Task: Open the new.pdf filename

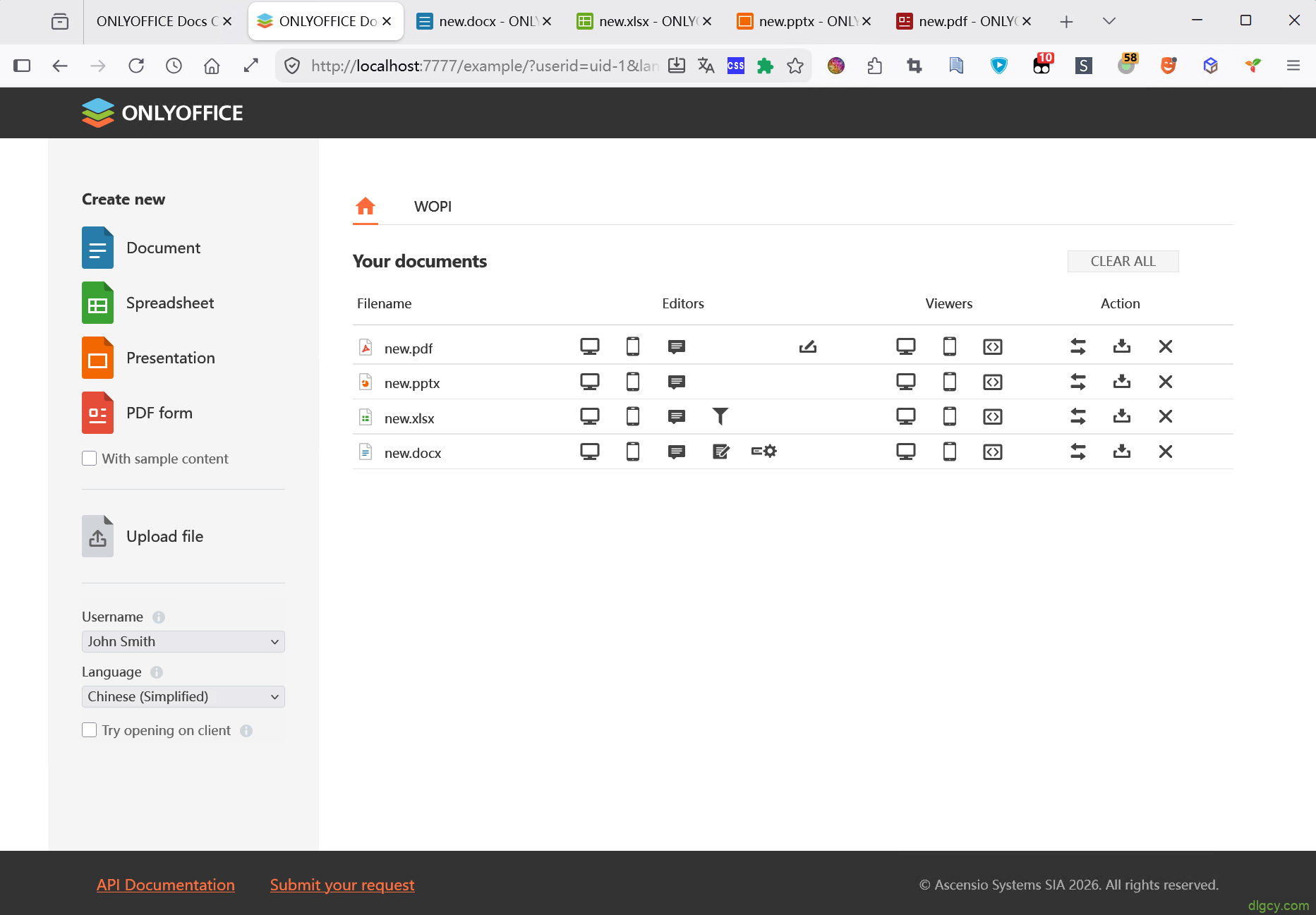Action: pyautogui.click(x=409, y=349)
